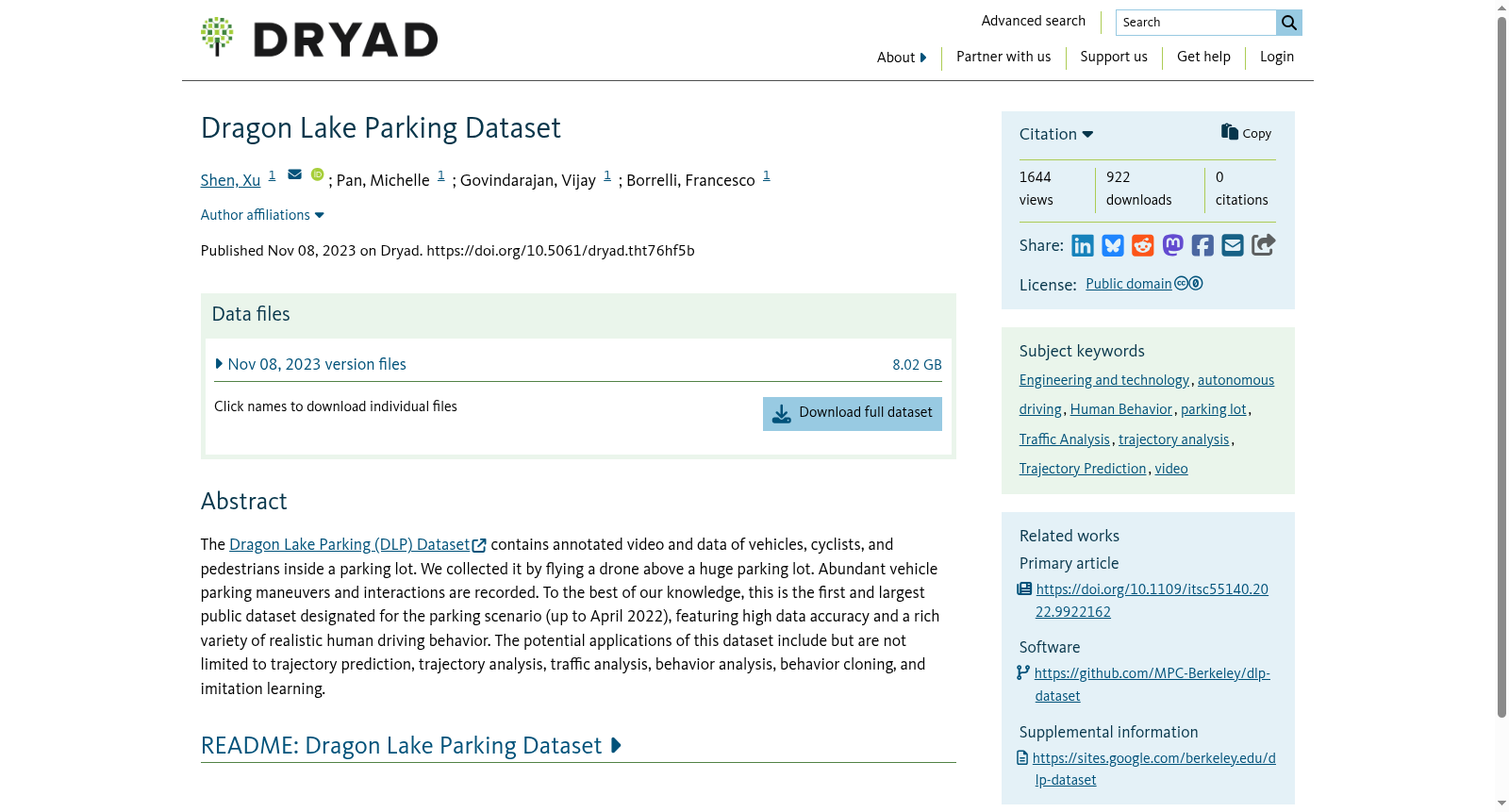Open Traffic Analysis keyword

1065,439
